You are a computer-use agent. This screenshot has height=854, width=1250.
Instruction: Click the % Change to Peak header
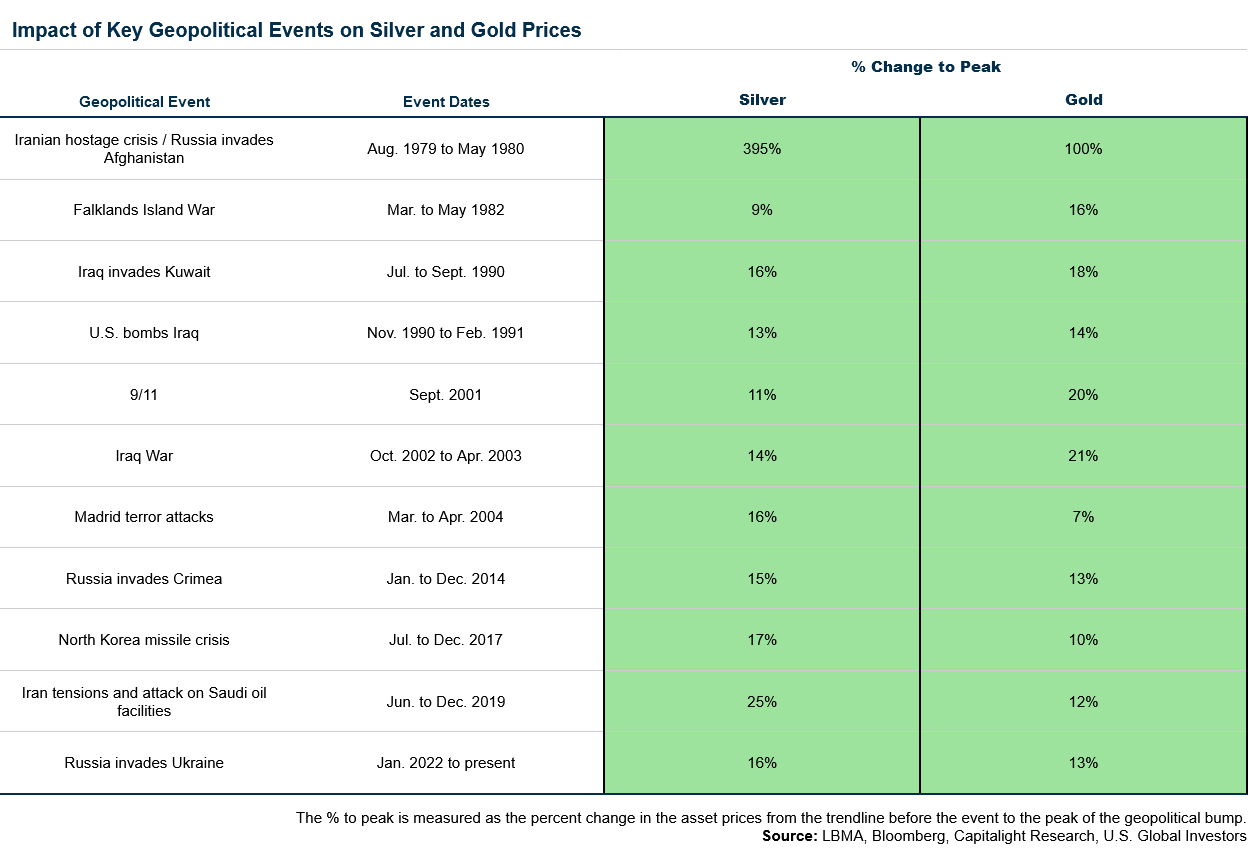click(x=926, y=67)
